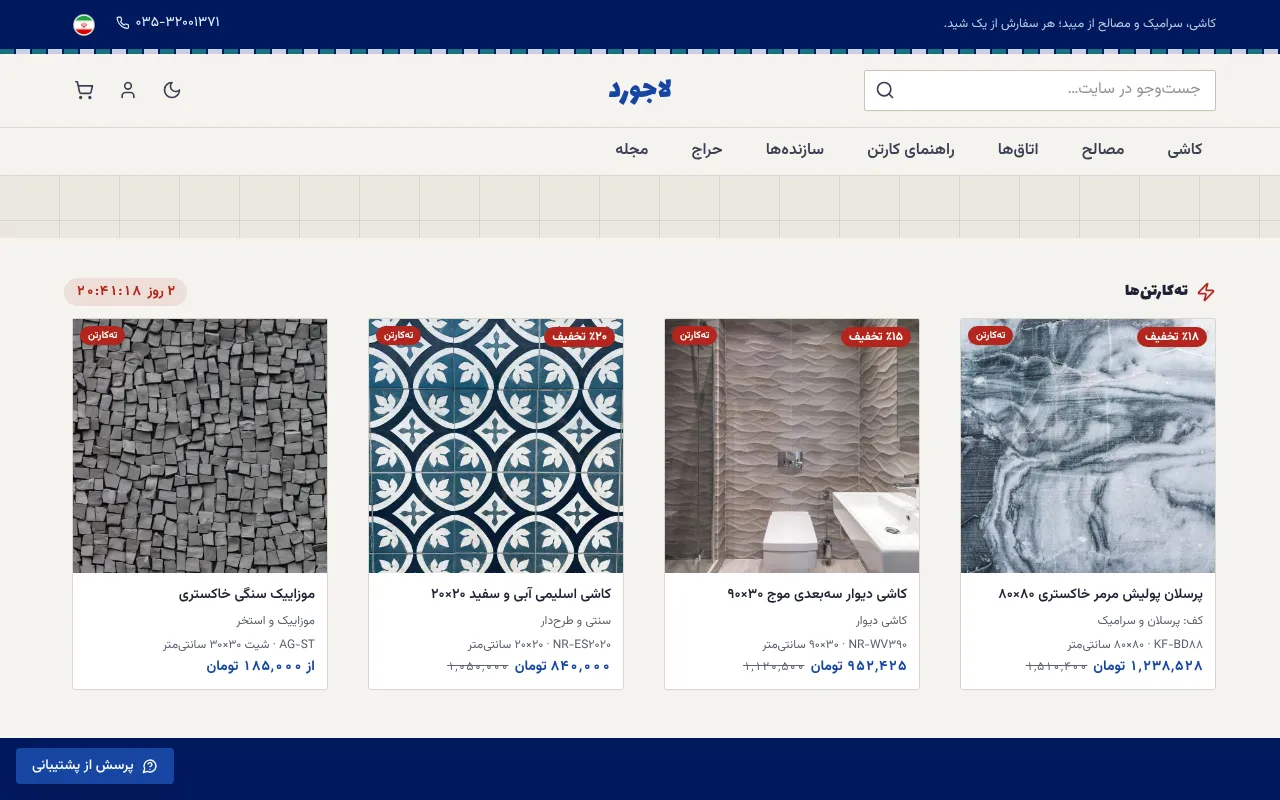
Task: Open the اتاق‌ها menu
Action: [x=1018, y=150]
